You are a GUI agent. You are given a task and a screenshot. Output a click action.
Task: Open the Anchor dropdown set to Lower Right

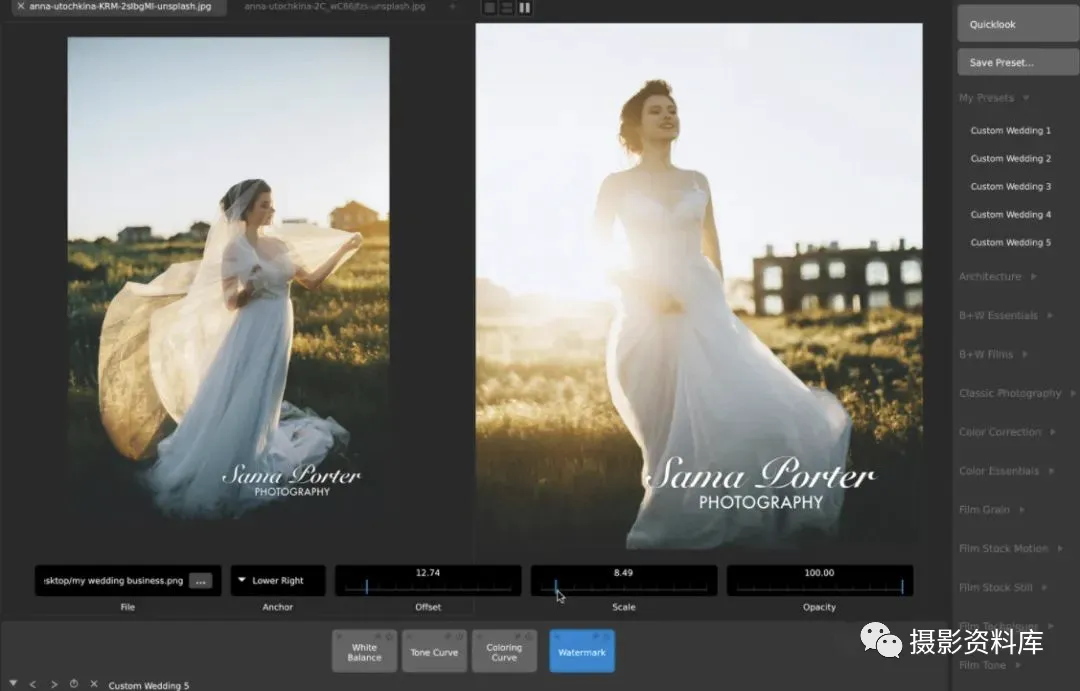tap(278, 581)
